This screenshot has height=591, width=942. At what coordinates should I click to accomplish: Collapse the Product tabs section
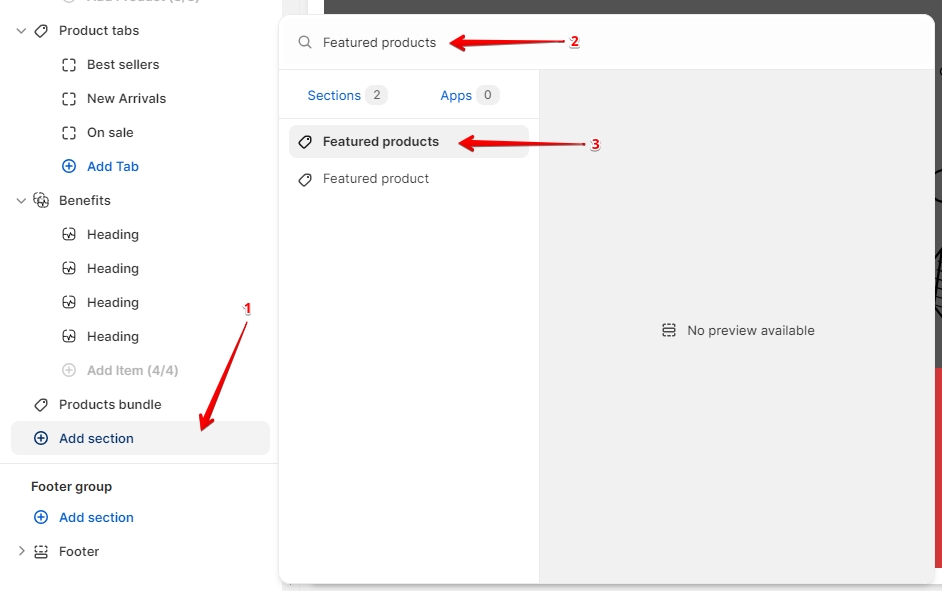(21, 31)
